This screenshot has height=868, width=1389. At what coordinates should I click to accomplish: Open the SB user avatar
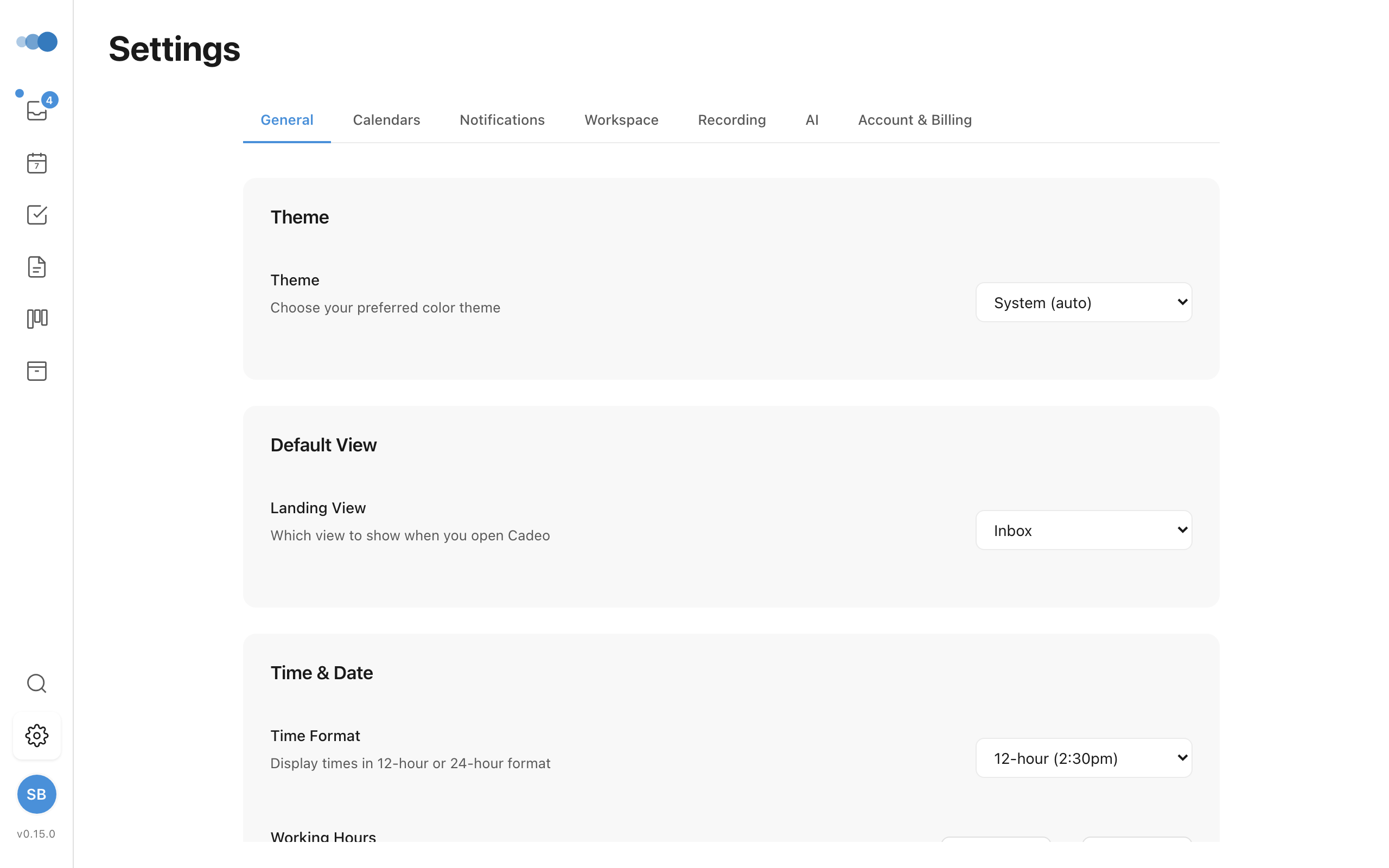point(37,795)
